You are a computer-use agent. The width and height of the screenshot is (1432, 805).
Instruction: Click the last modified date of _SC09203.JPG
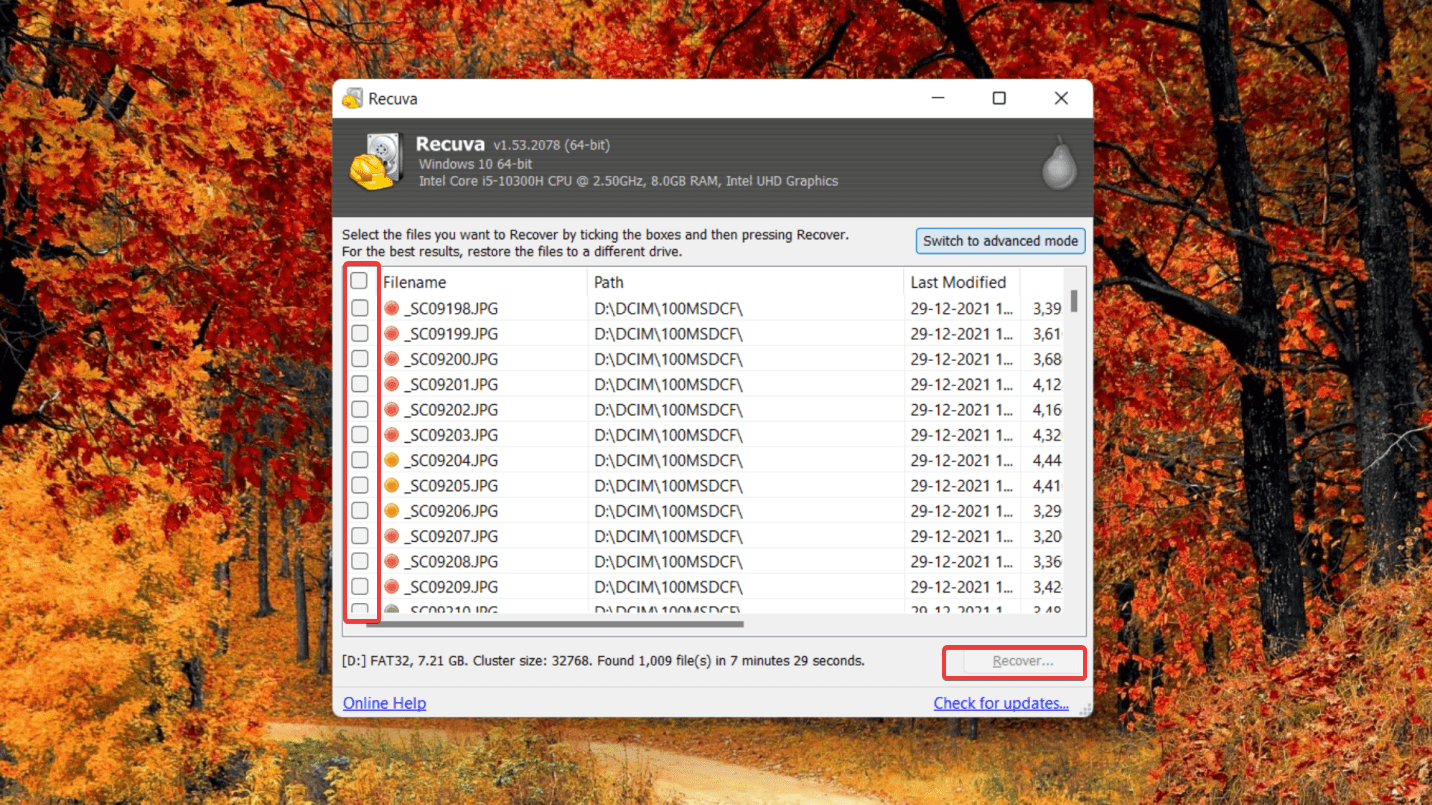pyautogui.click(x=961, y=435)
